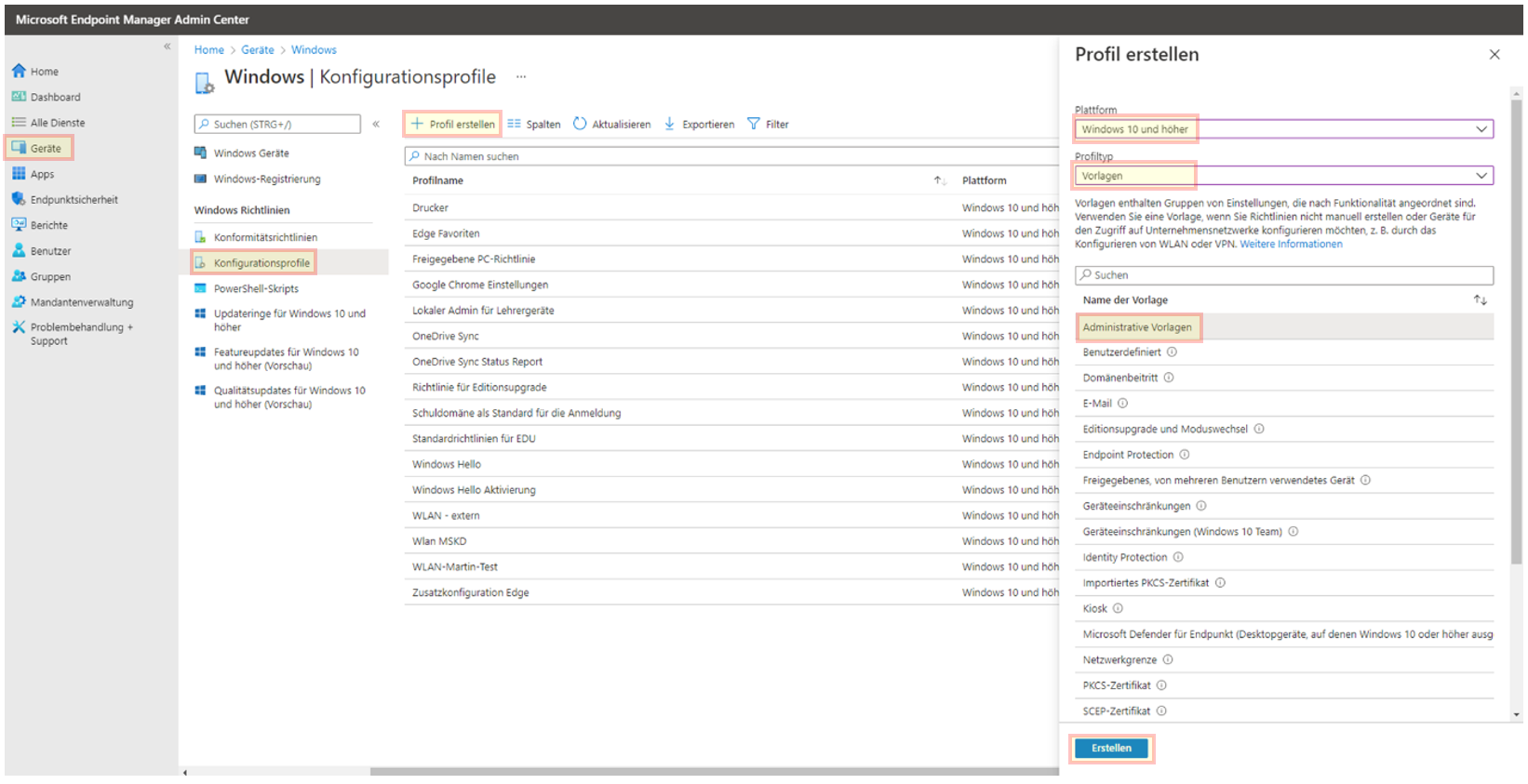
Task: Open Konfigurationsprofile in Windows Richtlinien menu
Action: pyautogui.click(x=261, y=263)
